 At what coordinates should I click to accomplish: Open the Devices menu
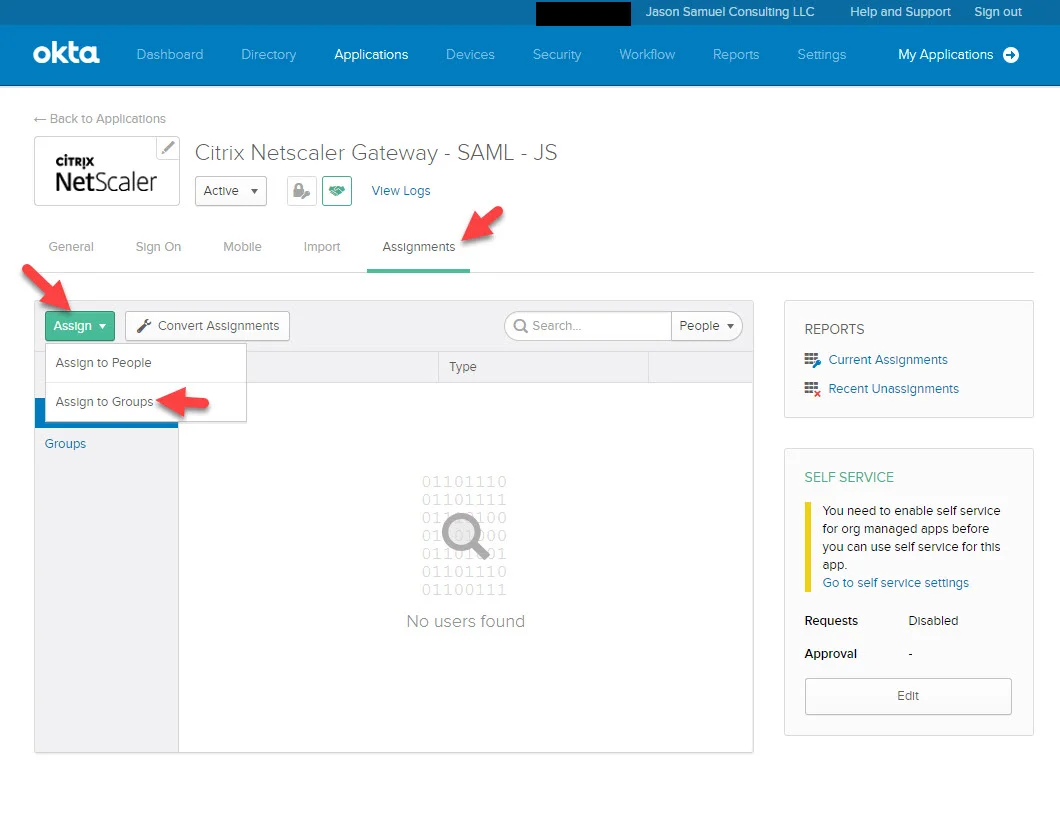click(470, 55)
